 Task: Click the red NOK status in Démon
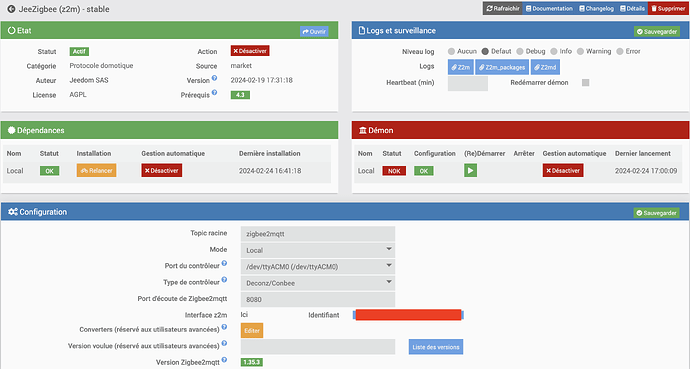point(394,171)
